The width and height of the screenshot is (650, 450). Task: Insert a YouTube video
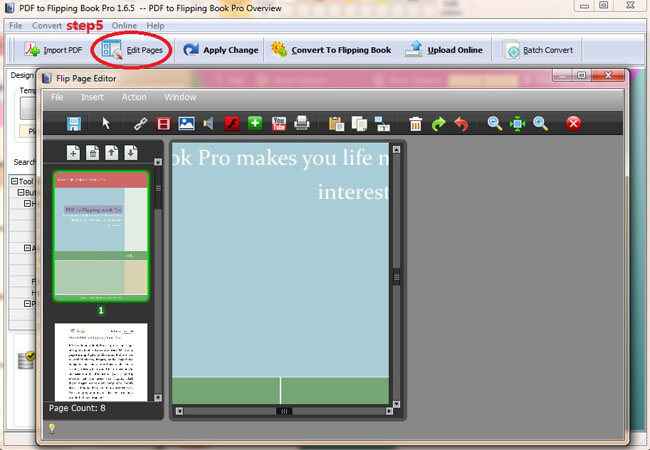tap(279, 123)
